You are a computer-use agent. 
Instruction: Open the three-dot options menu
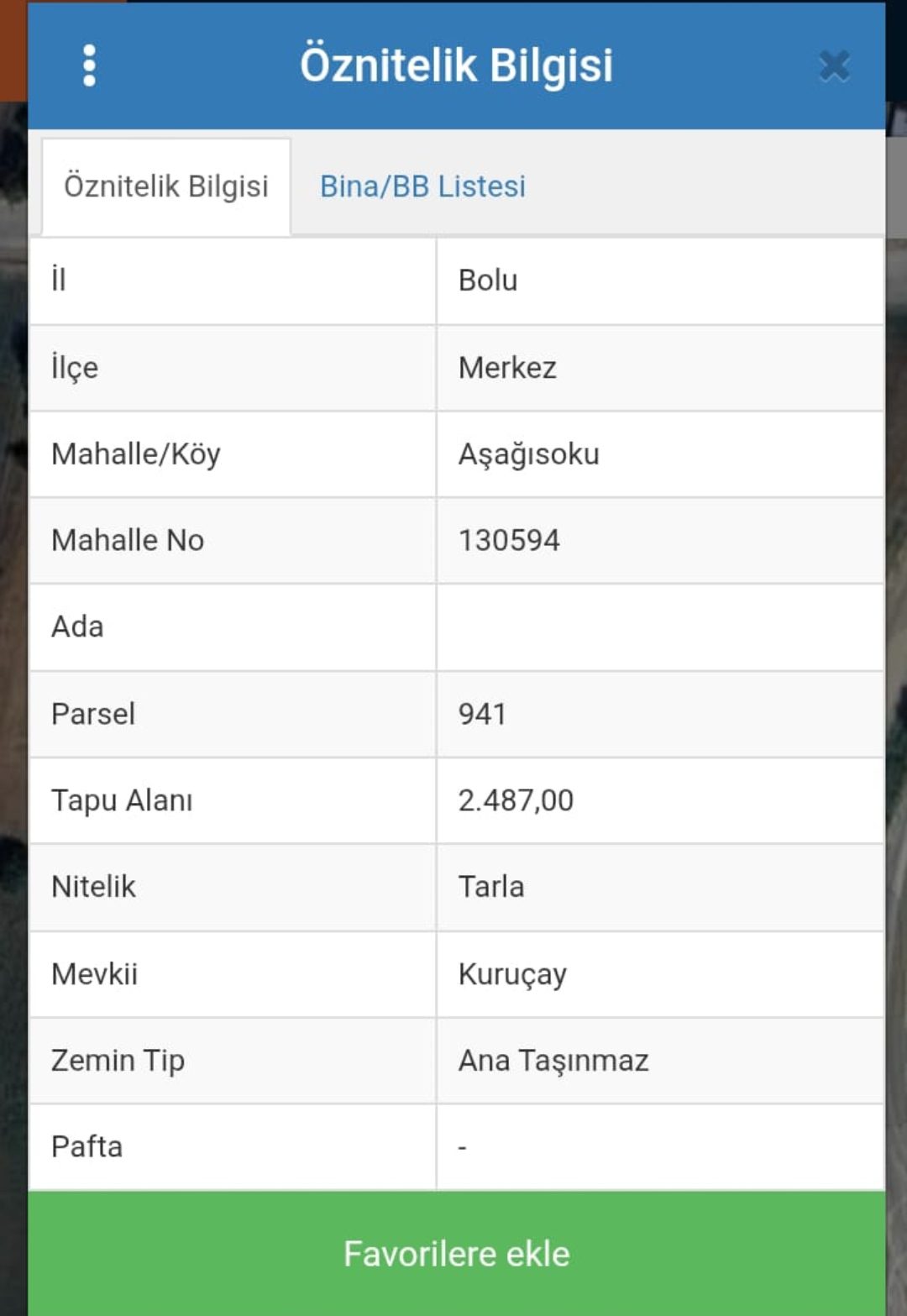click(89, 66)
